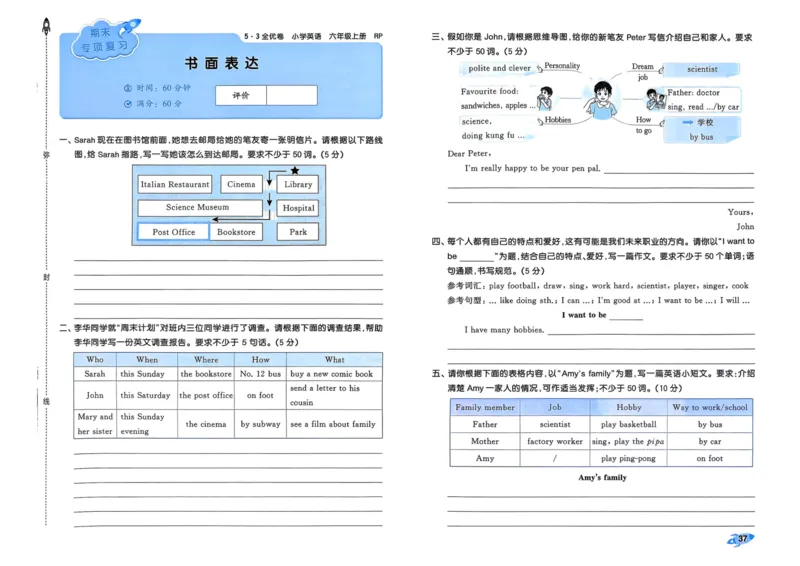
Task: Click the 'Where' column header in survey table
Action: tap(206, 359)
